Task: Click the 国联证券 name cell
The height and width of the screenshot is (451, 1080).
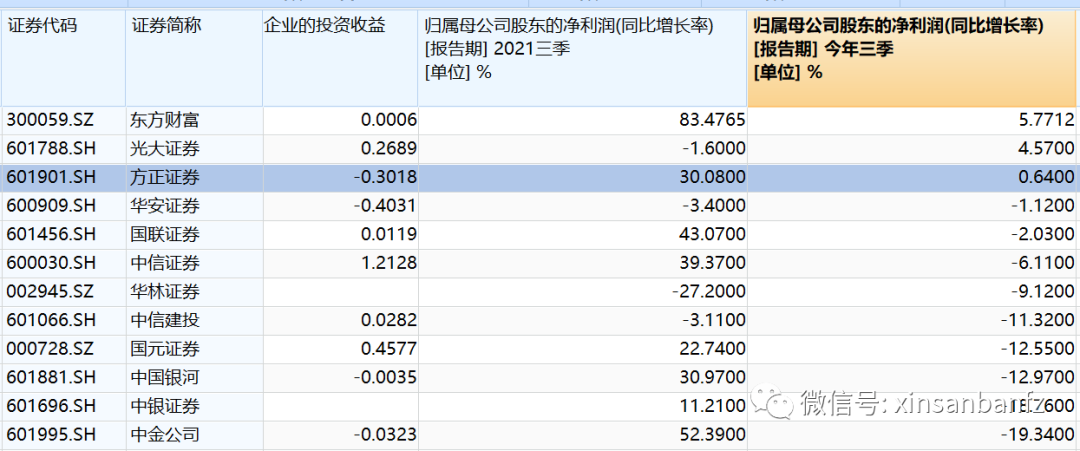Action: pos(165,235)
